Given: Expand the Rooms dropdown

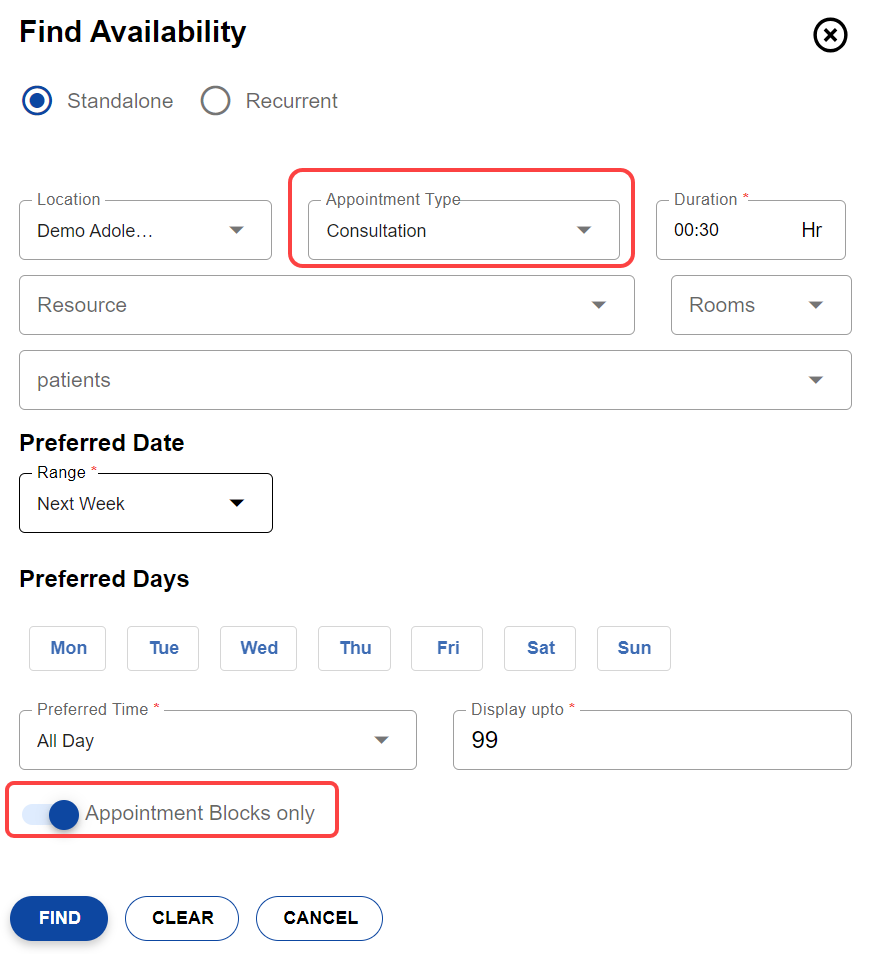Looking at the screenshot, I should 760,305.
